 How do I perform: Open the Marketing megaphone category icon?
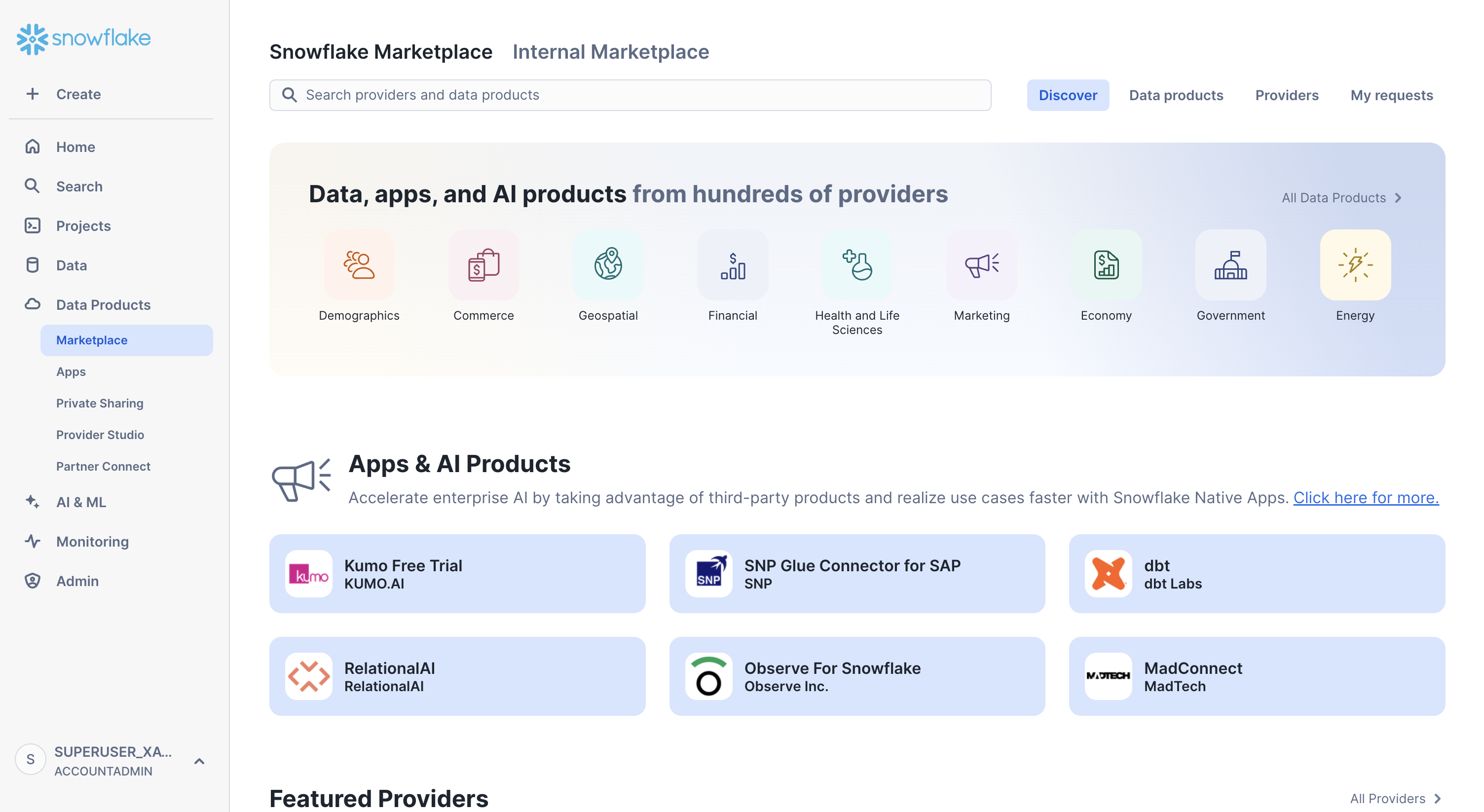[x=982, y=265]
